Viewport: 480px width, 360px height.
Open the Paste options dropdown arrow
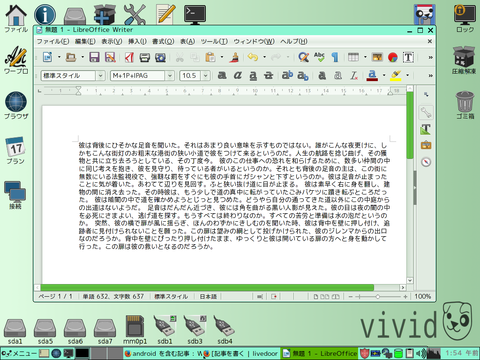[x=222, y=57]
